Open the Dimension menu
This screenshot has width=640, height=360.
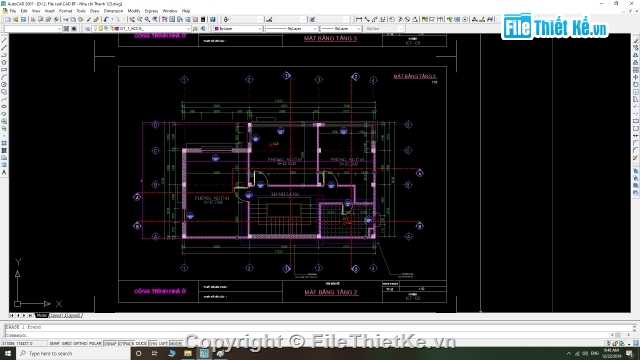click(113, 11)
